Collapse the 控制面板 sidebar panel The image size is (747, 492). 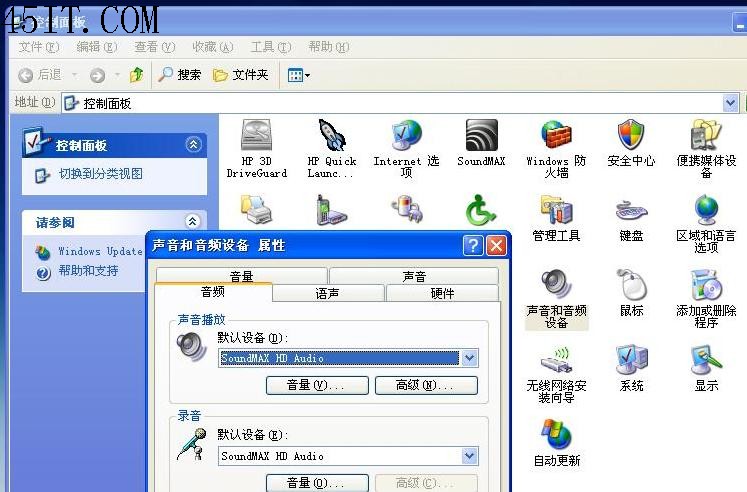click(x=193, y=144)
